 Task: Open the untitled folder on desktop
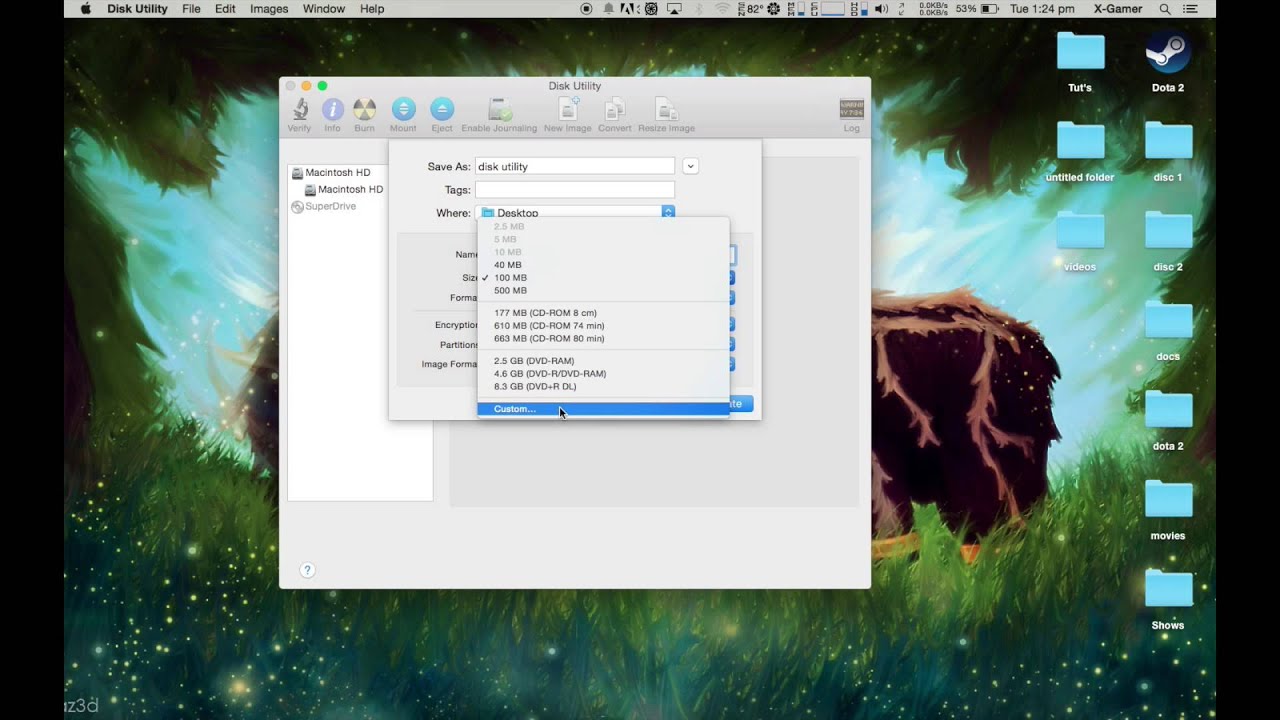[1080, 150]
